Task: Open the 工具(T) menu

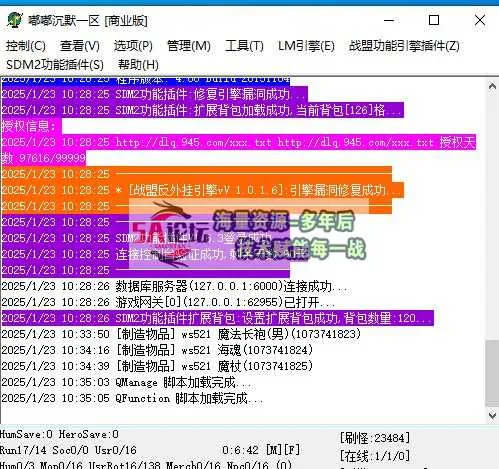Action: click(x=244, y=46)
